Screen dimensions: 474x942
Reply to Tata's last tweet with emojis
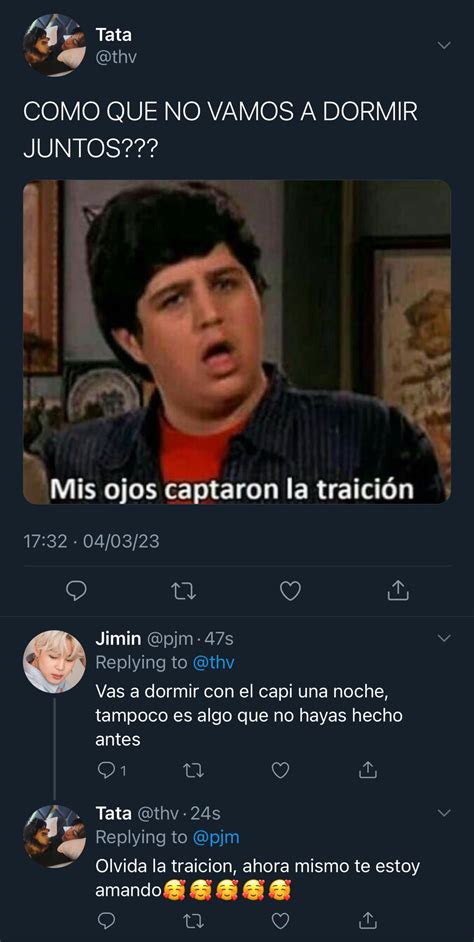[x=106, y=920]
